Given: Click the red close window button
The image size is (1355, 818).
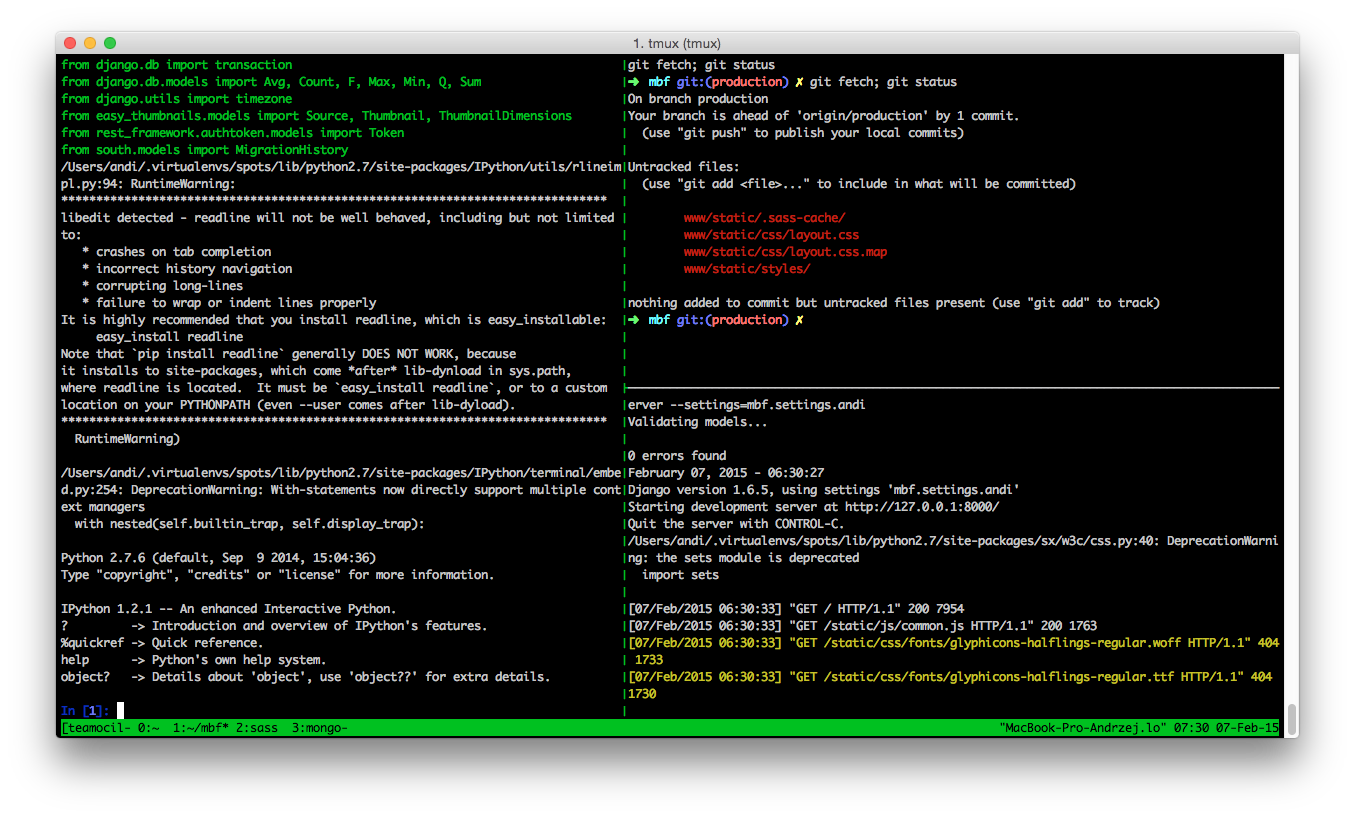Looking at the screenshot, I should pos(70,43).
